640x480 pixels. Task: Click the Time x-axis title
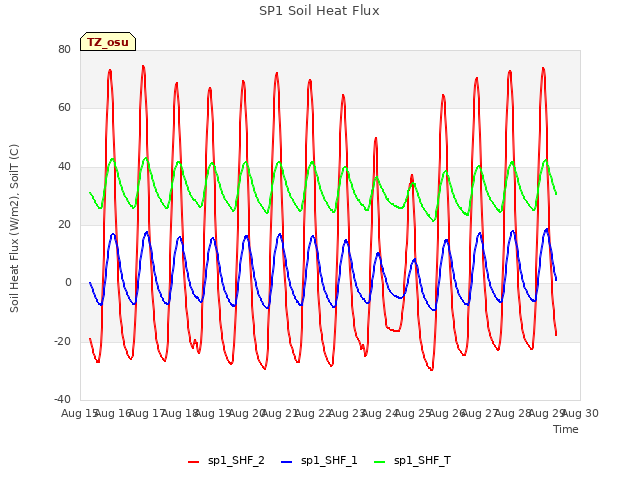(566, 429)
